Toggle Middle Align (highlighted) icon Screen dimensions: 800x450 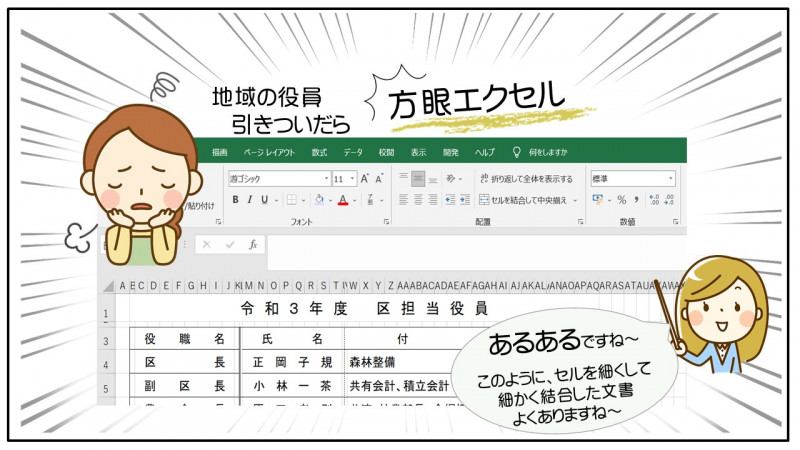point(418,178)
